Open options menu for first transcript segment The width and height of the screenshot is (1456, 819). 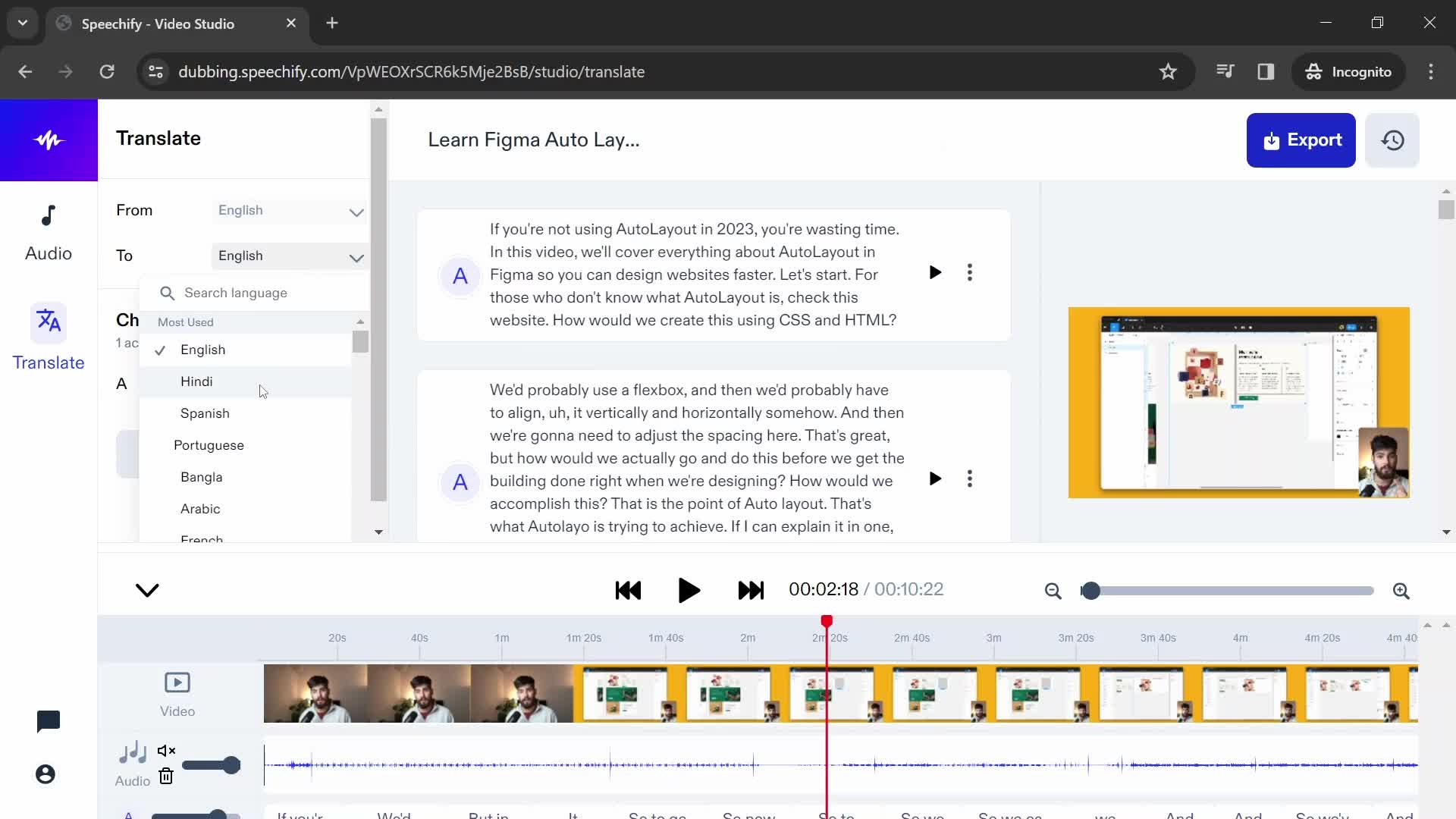(969, 272)
